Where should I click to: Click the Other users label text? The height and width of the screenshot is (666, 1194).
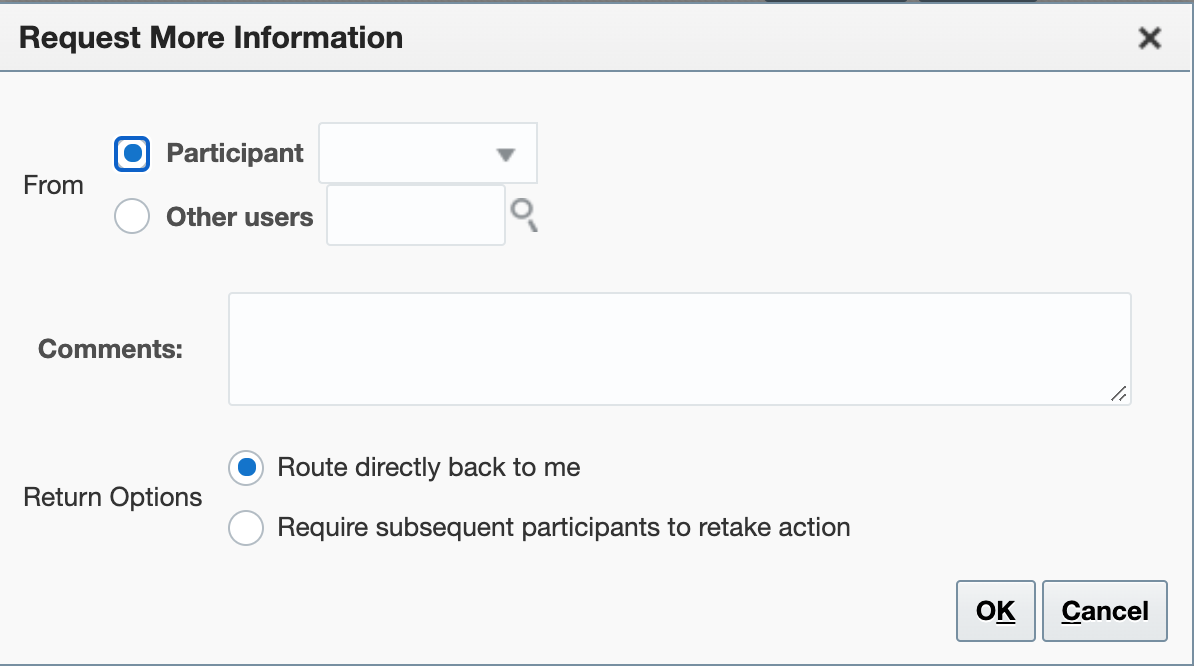pyautogui.click(x=239, y=217)
